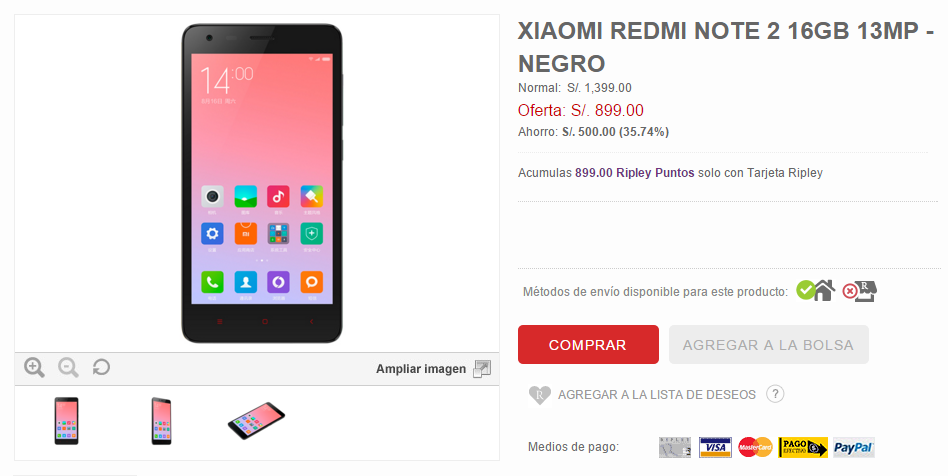Viewport: 948px width, 476px height.
Task: Click the home delivery available icon
Action: (x=816, y=291)
